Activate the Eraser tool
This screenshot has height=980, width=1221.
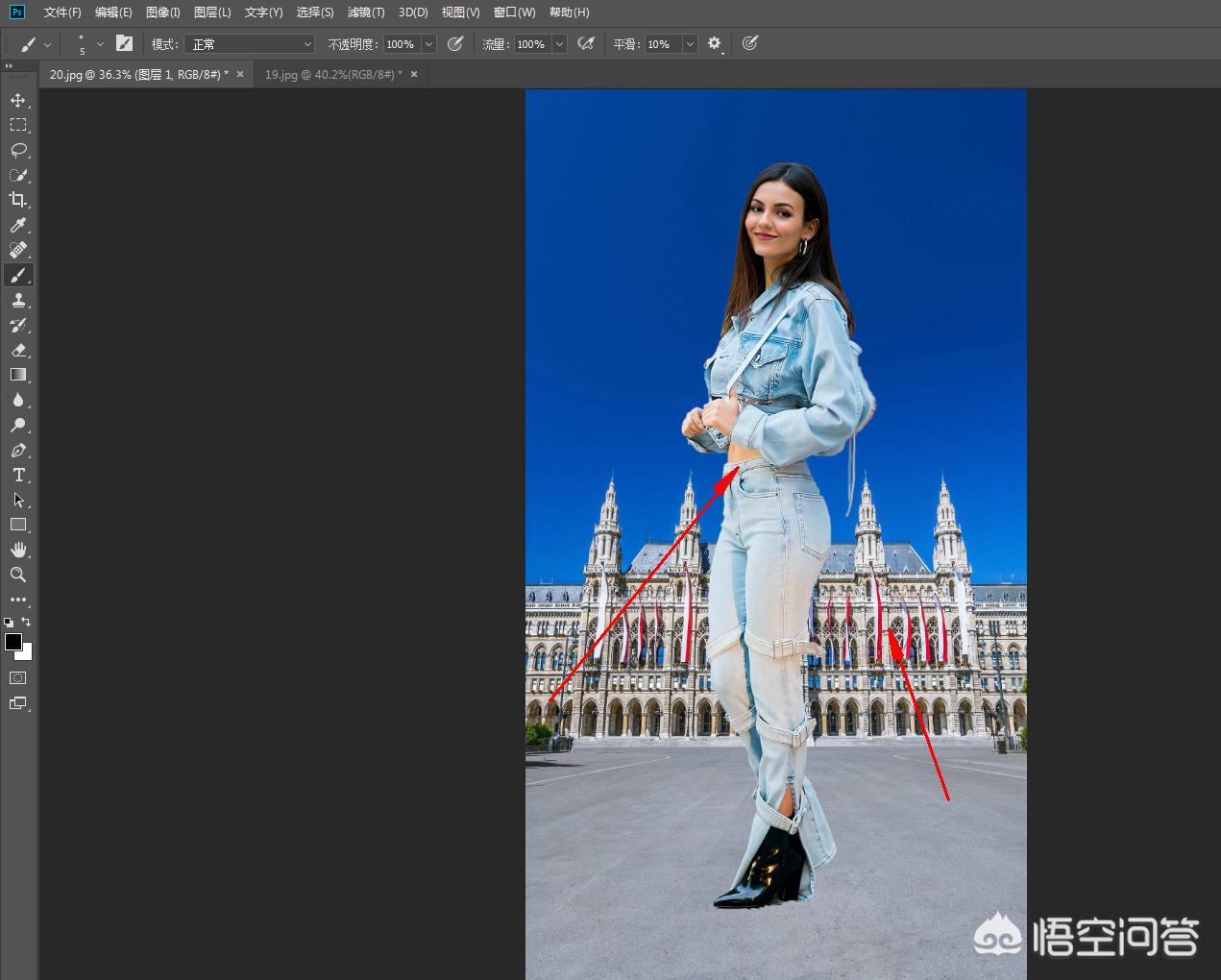coord(18,350)
